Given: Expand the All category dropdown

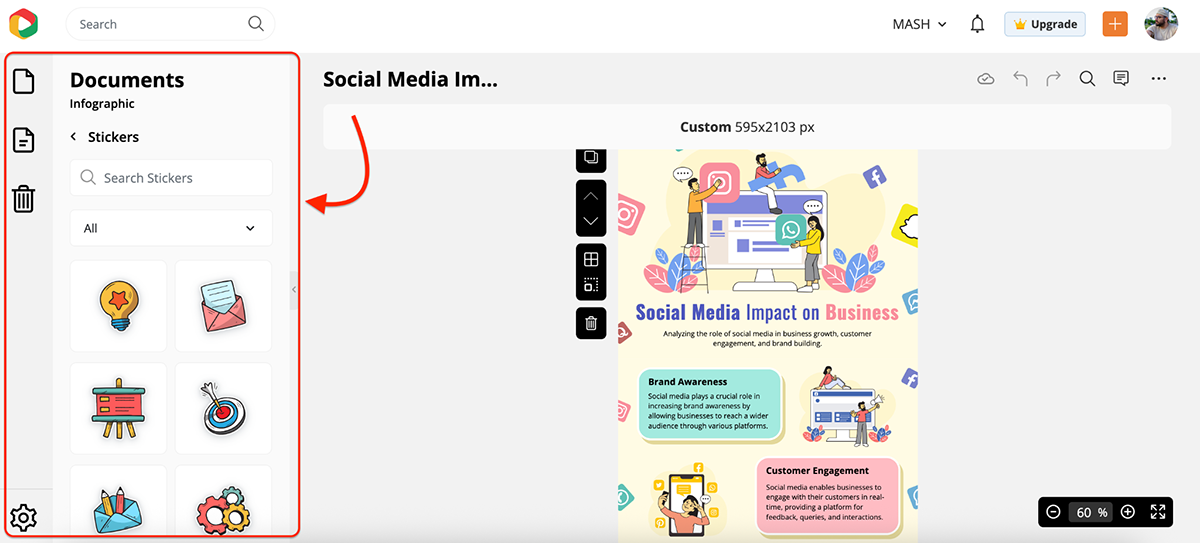Looking at the screenshot, I should coord(171,228).
